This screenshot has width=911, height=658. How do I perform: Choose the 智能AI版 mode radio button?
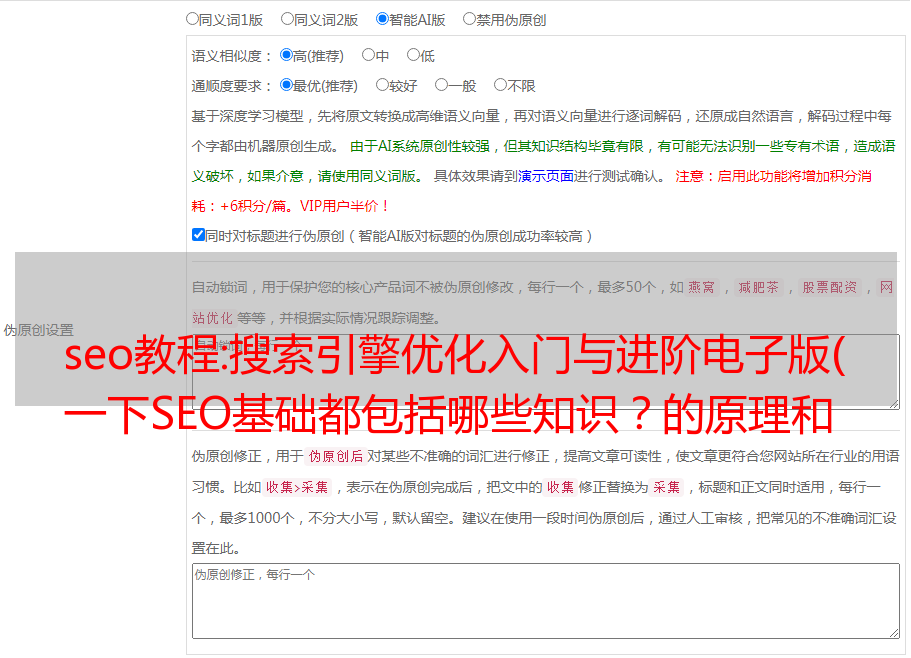(x=382, y=19)
